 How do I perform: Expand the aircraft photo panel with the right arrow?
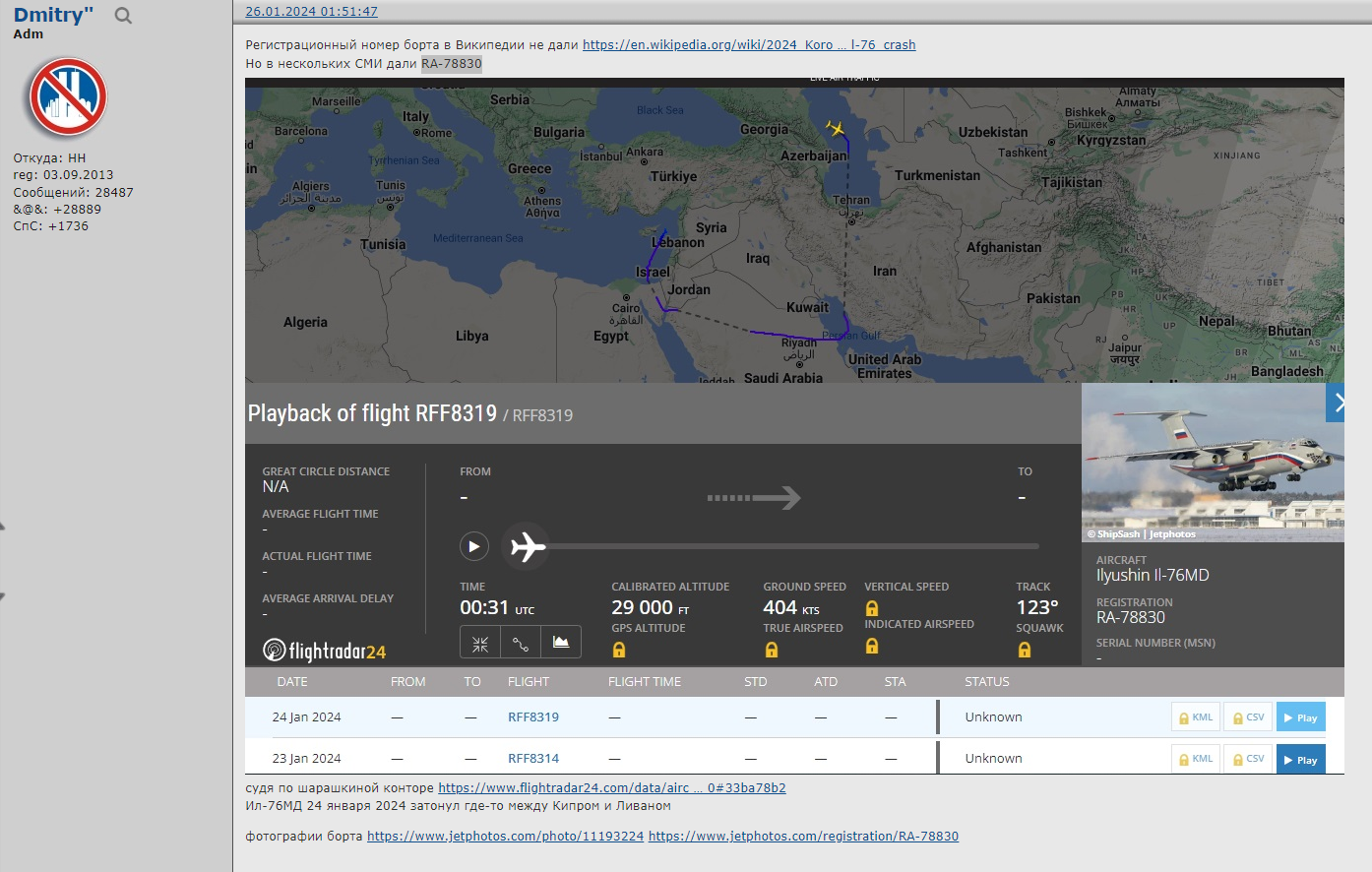[1336, 403]
